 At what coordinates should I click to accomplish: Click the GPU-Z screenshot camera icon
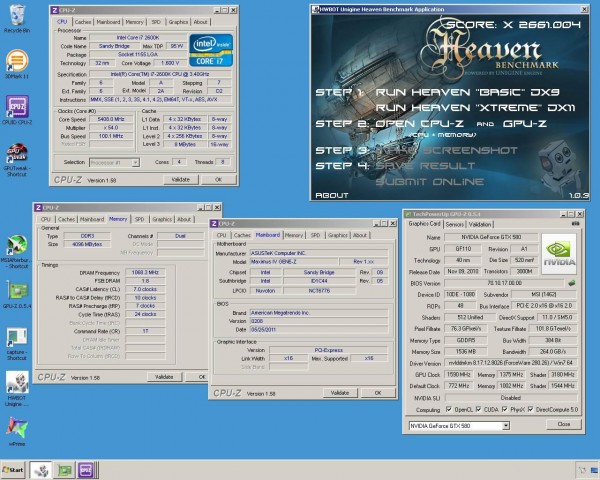(575, 224)
